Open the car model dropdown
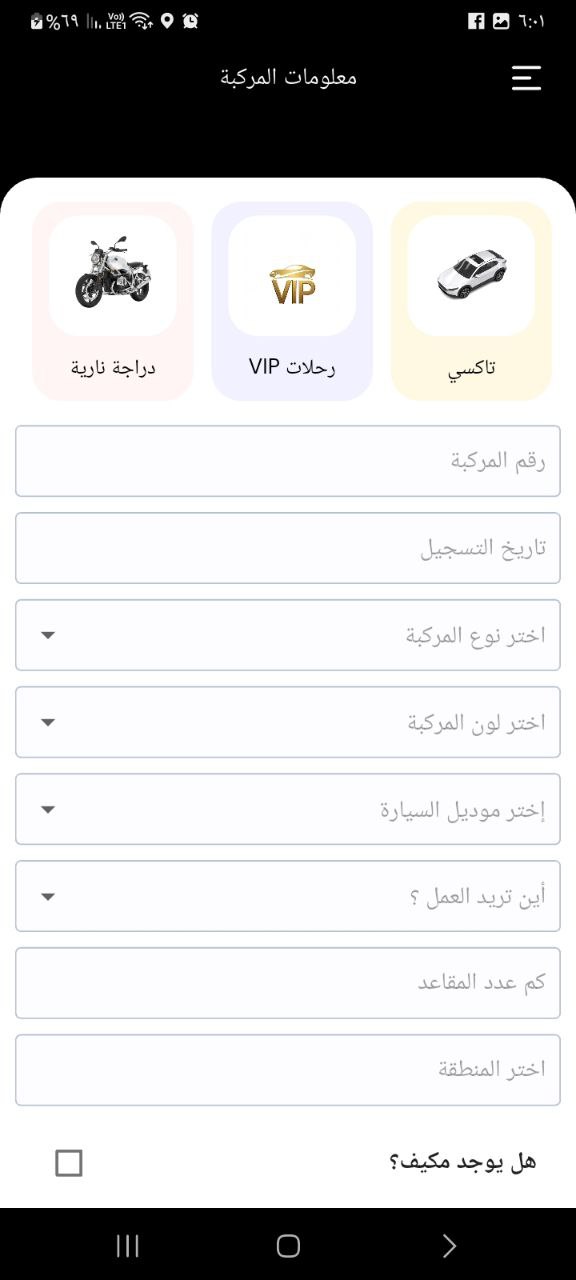The height and width of the screenshot is (1280, 576). tap(288, 809)
